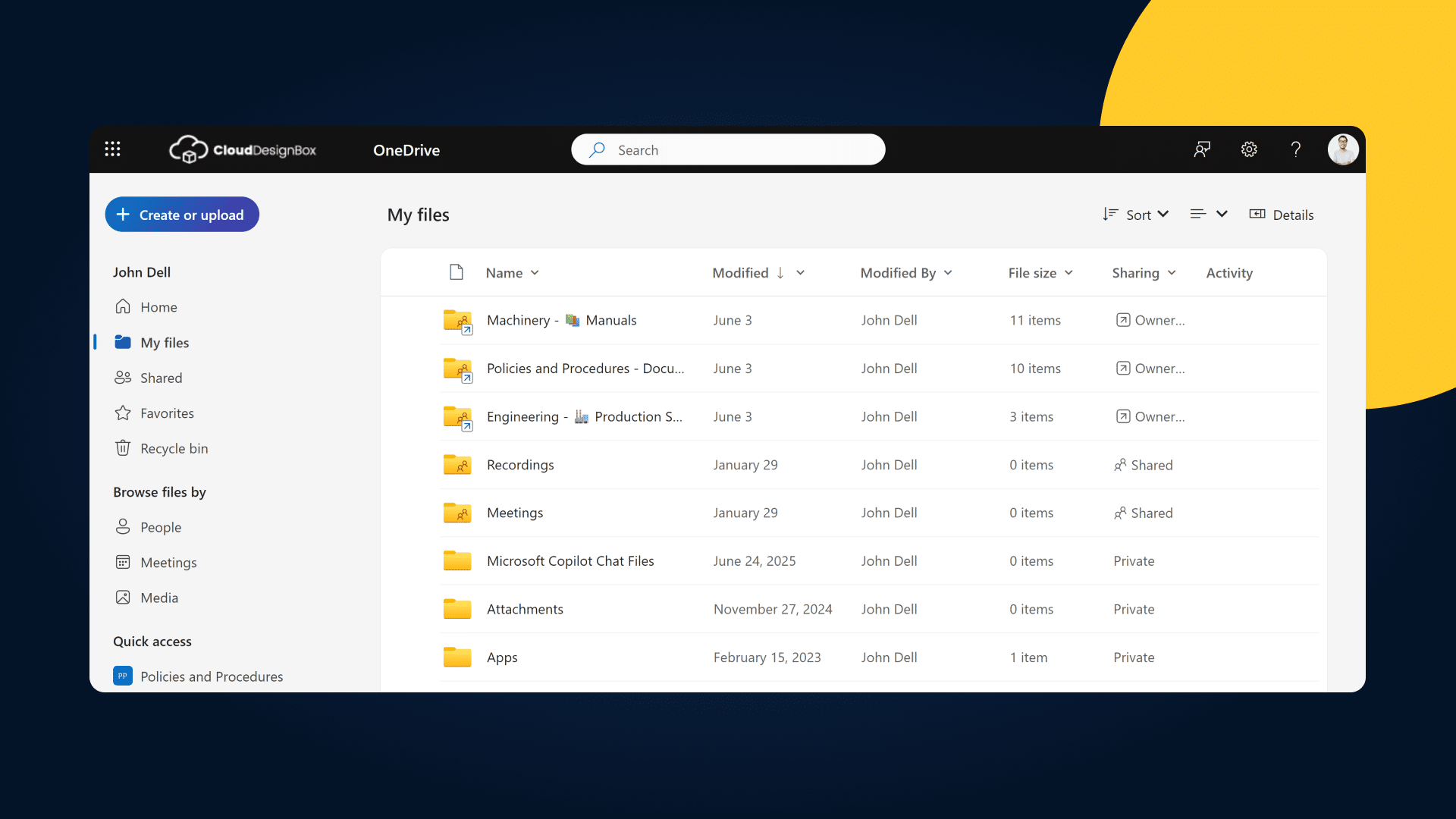Click the Attachments folder icon
The height and width of the screenshot is (819, 1456).
tap(457, 609)
